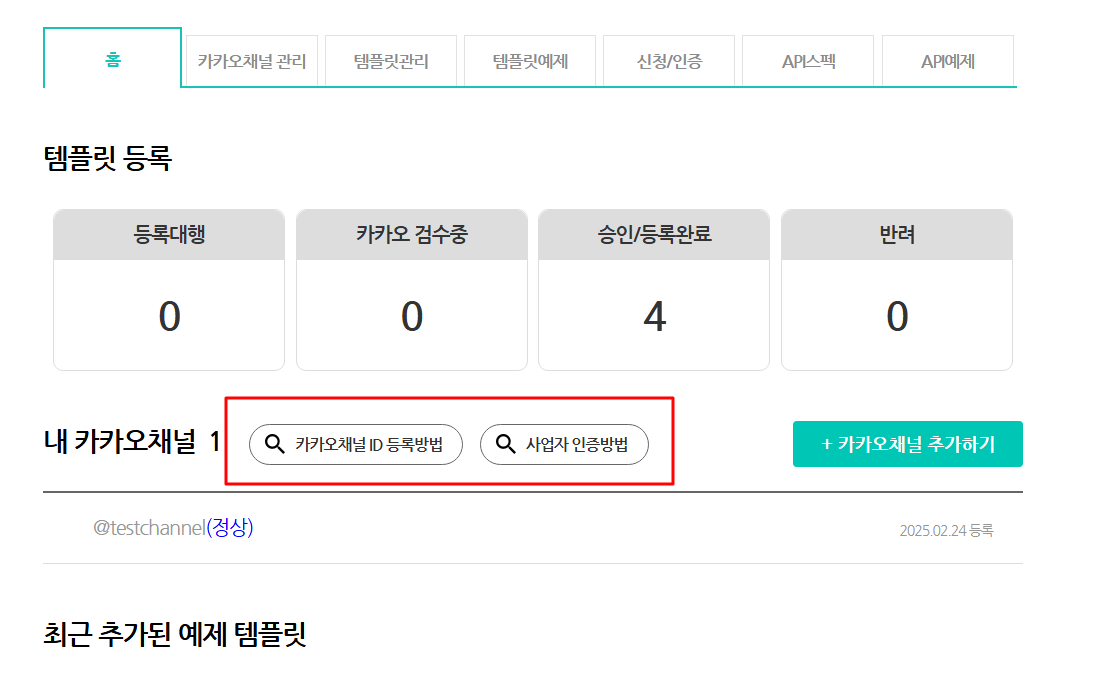Go to the 템플릿관리 tab
This screenshot has height=673, width=1102.
pos(391,62)
